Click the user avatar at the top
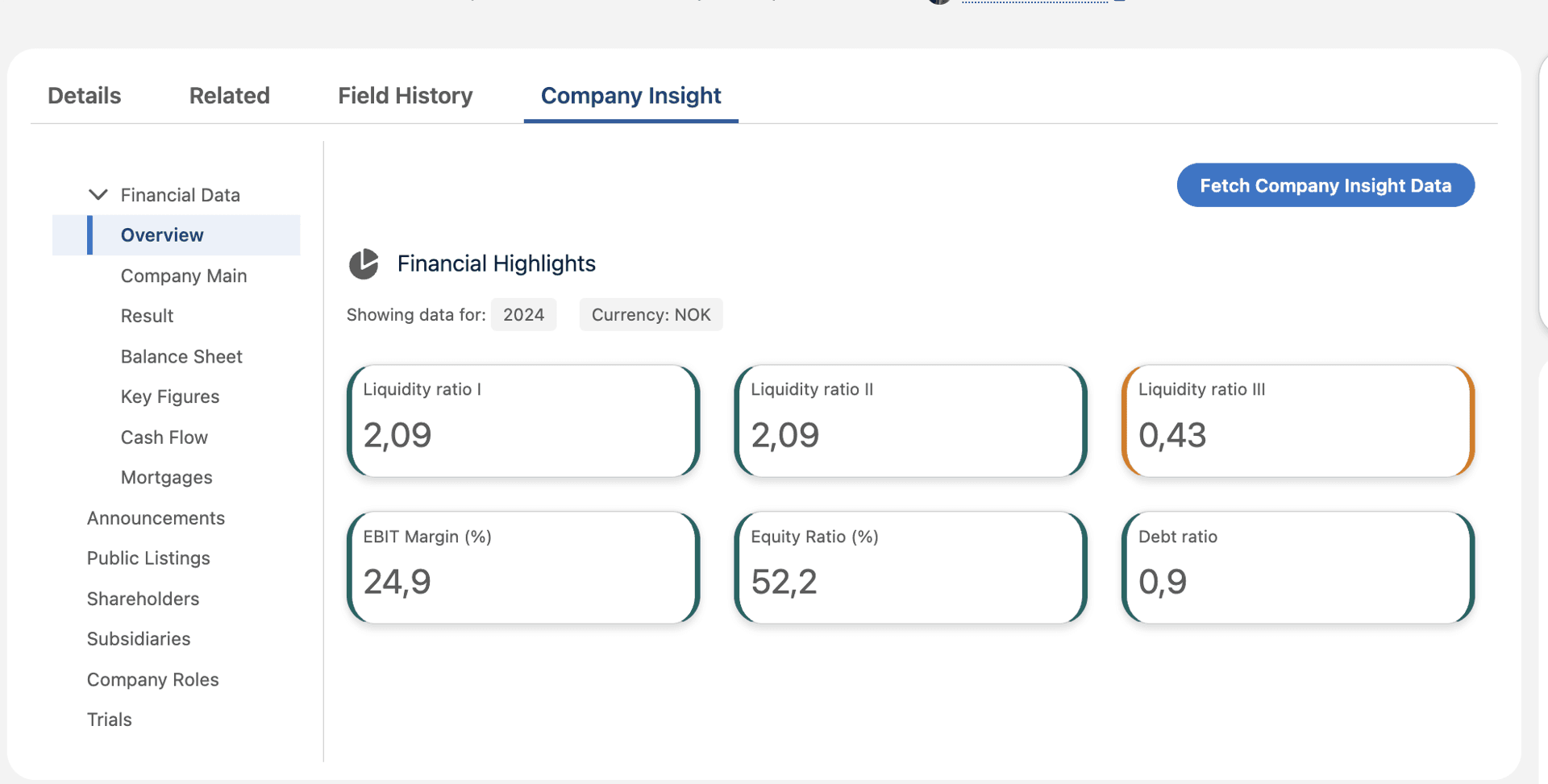The height and width of the screenshot is (784, 1548). (938, 3)
